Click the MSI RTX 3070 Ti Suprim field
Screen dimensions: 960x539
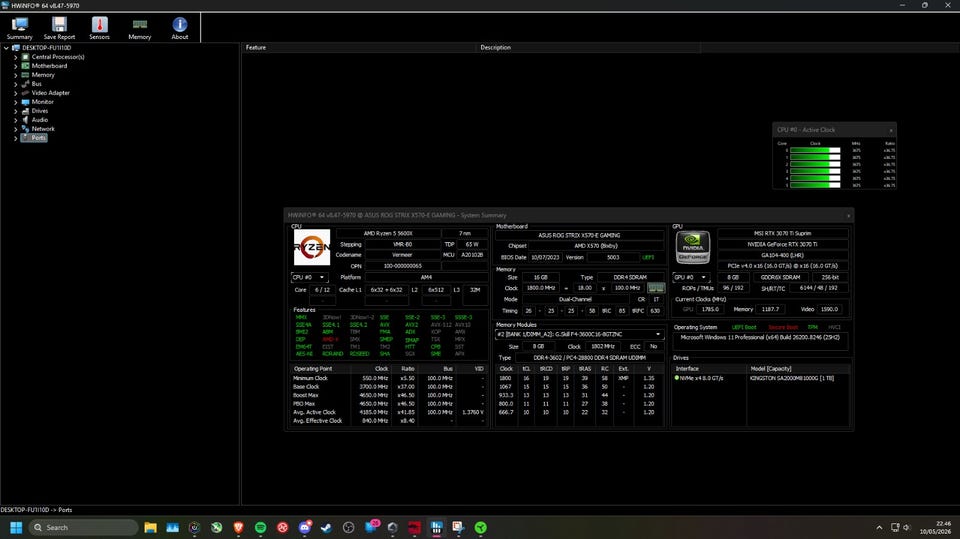pos(782,233)
